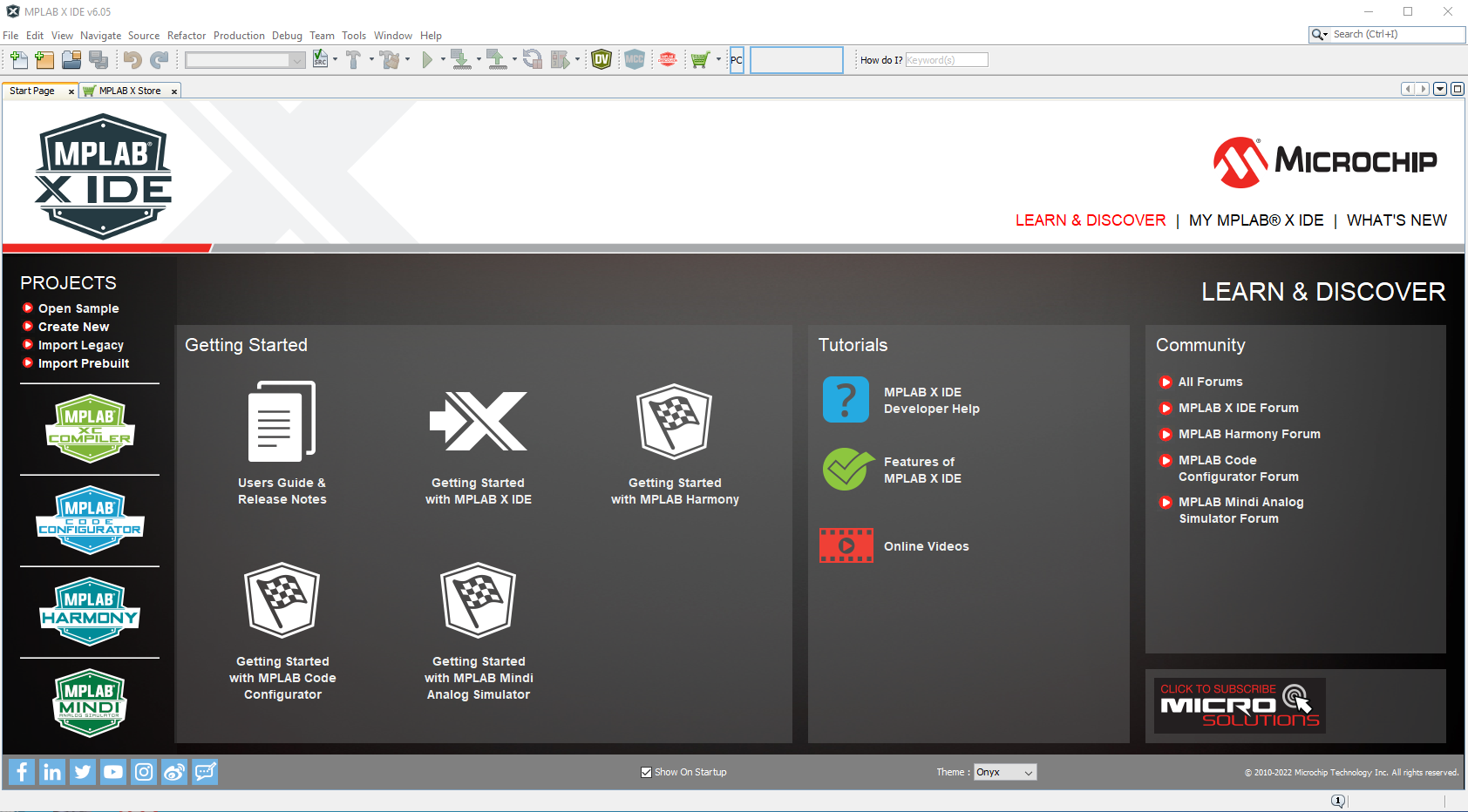
Task: Click the Open Project toolbar icon
Action: click(x=71, y=60)
